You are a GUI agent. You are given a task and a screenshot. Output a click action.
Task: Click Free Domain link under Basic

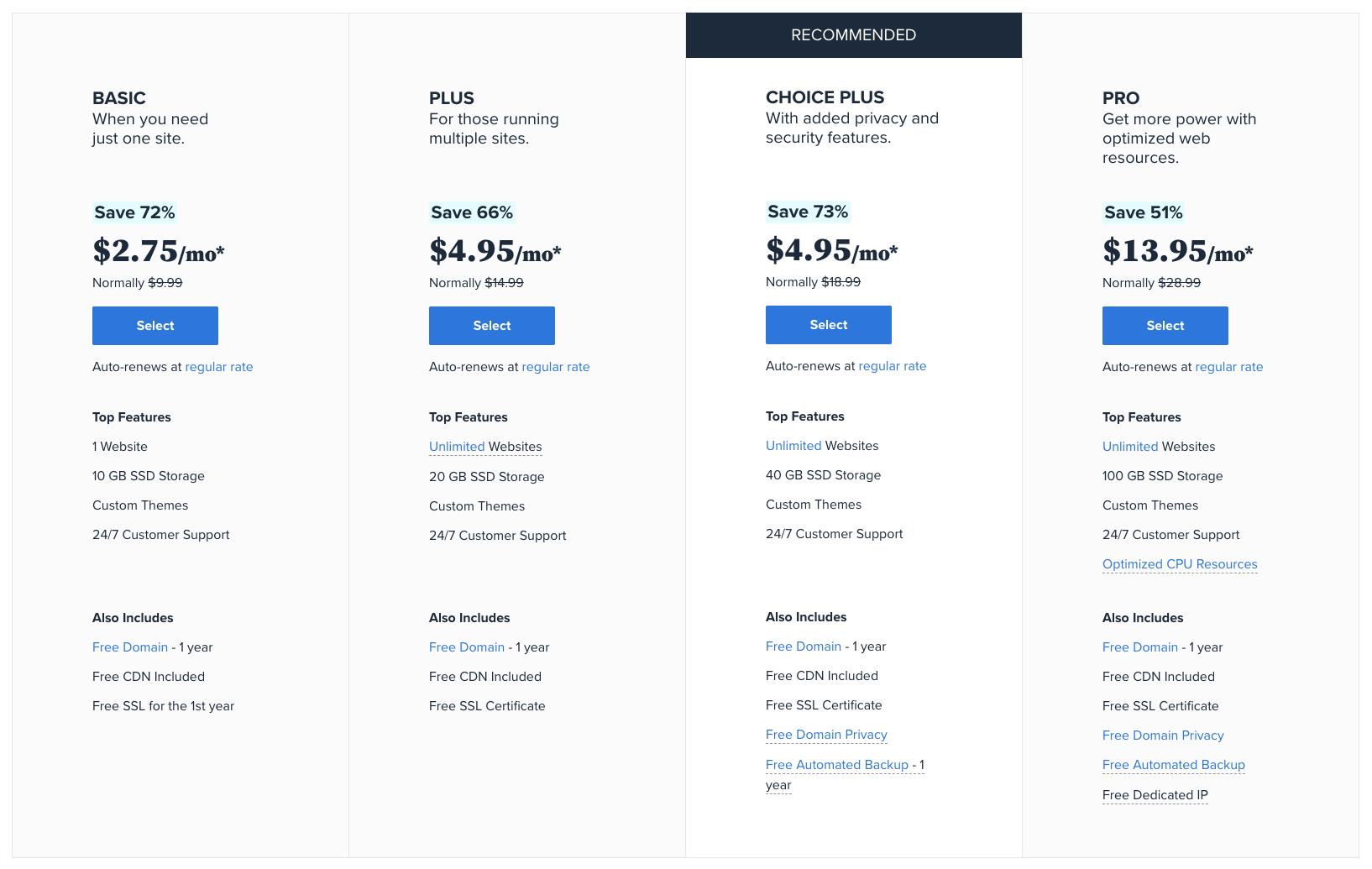pos(130,647)
